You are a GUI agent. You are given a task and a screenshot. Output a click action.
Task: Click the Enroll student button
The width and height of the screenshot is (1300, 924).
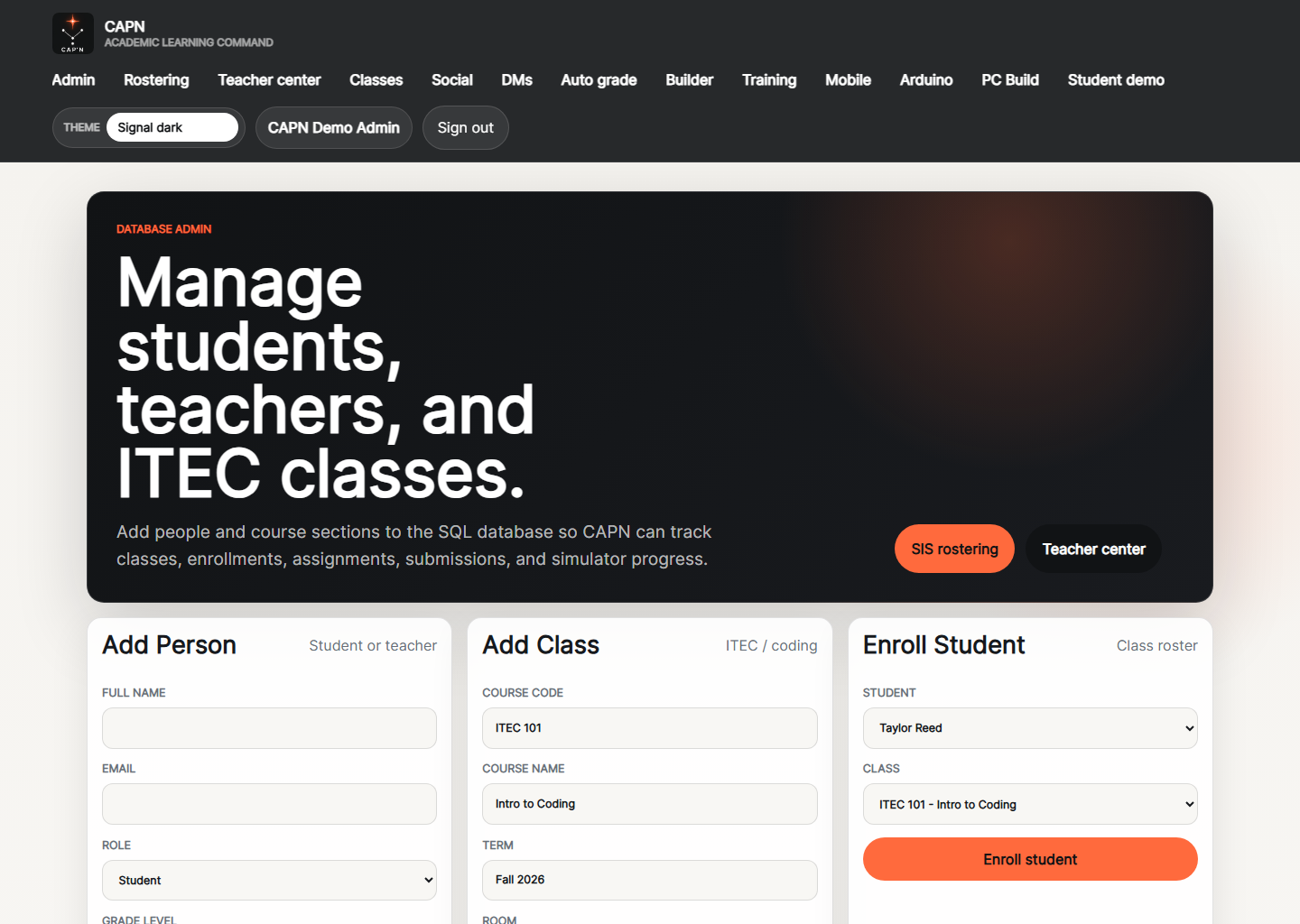point(1030,859)
